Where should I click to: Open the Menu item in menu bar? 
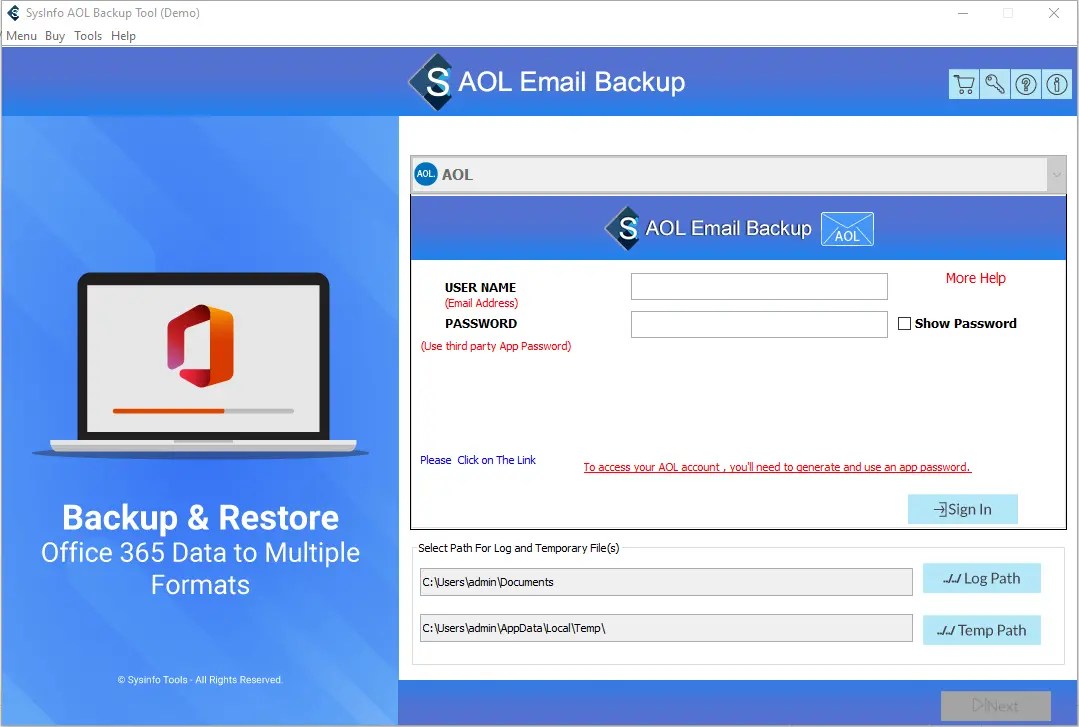pyautogui.click(x=21, y=35)
